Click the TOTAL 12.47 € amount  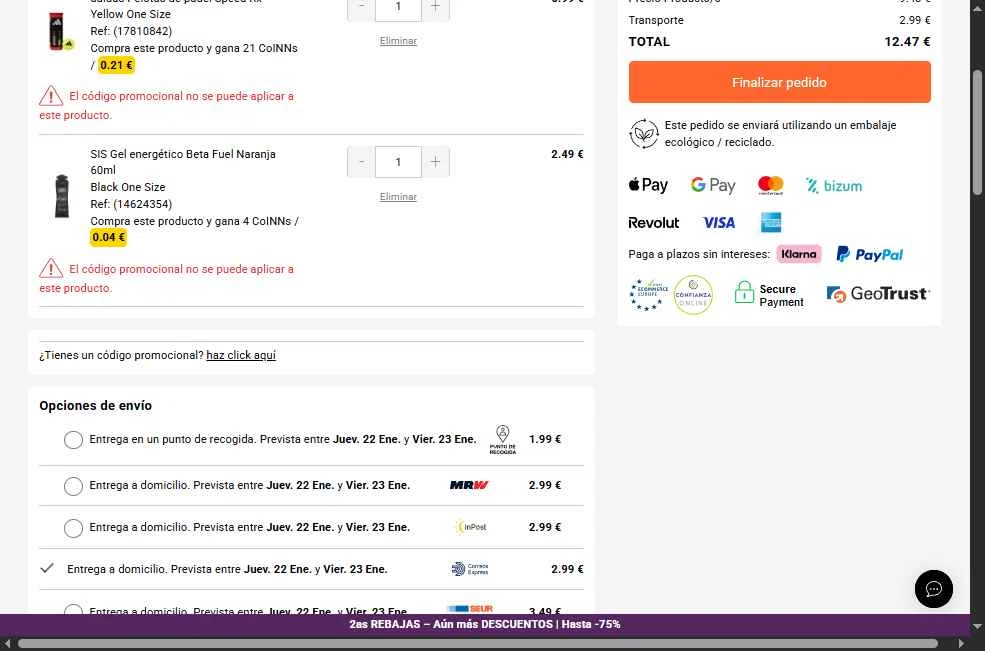click(907, 41)
